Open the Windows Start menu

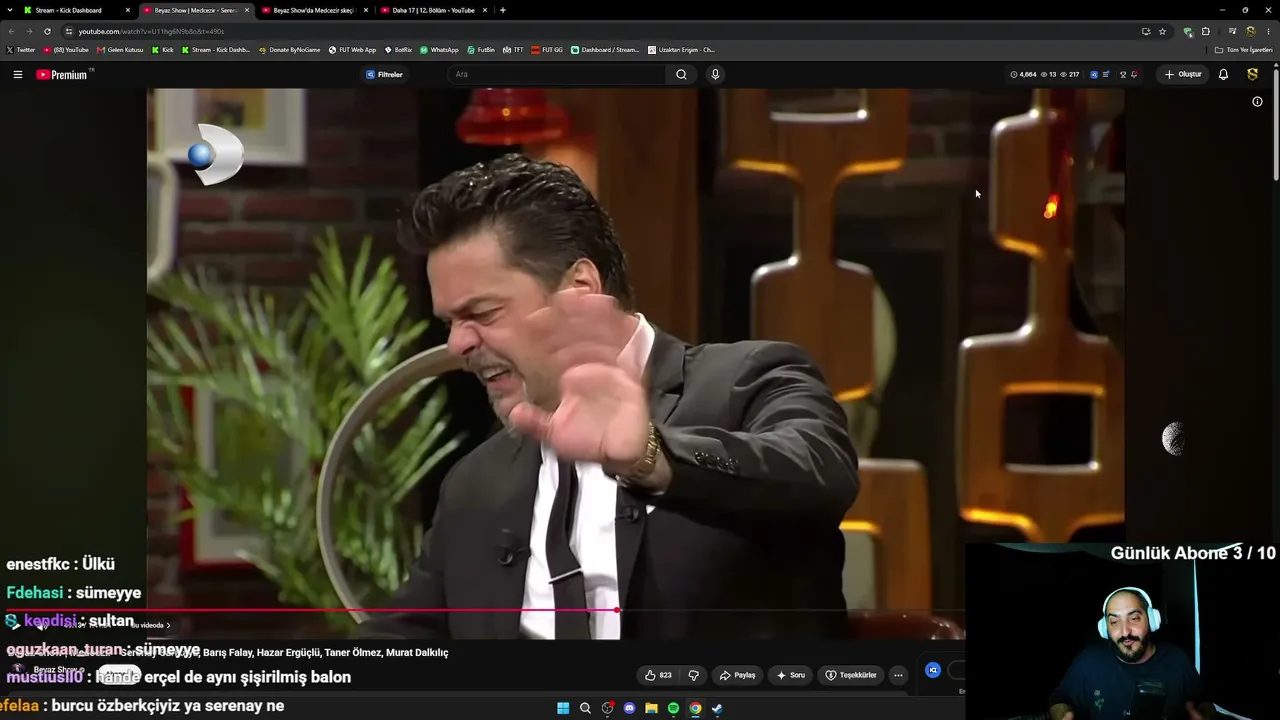(x=563, y=708)
